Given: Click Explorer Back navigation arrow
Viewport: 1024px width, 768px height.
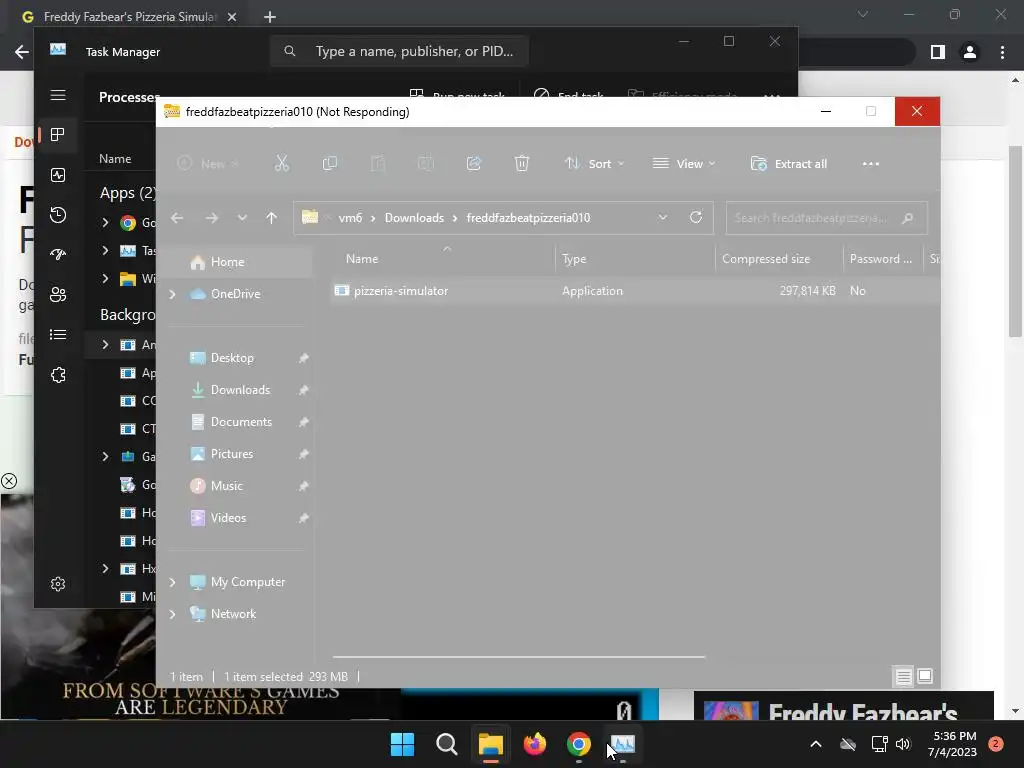Looking at the screenshot, I should pos(177,218).
